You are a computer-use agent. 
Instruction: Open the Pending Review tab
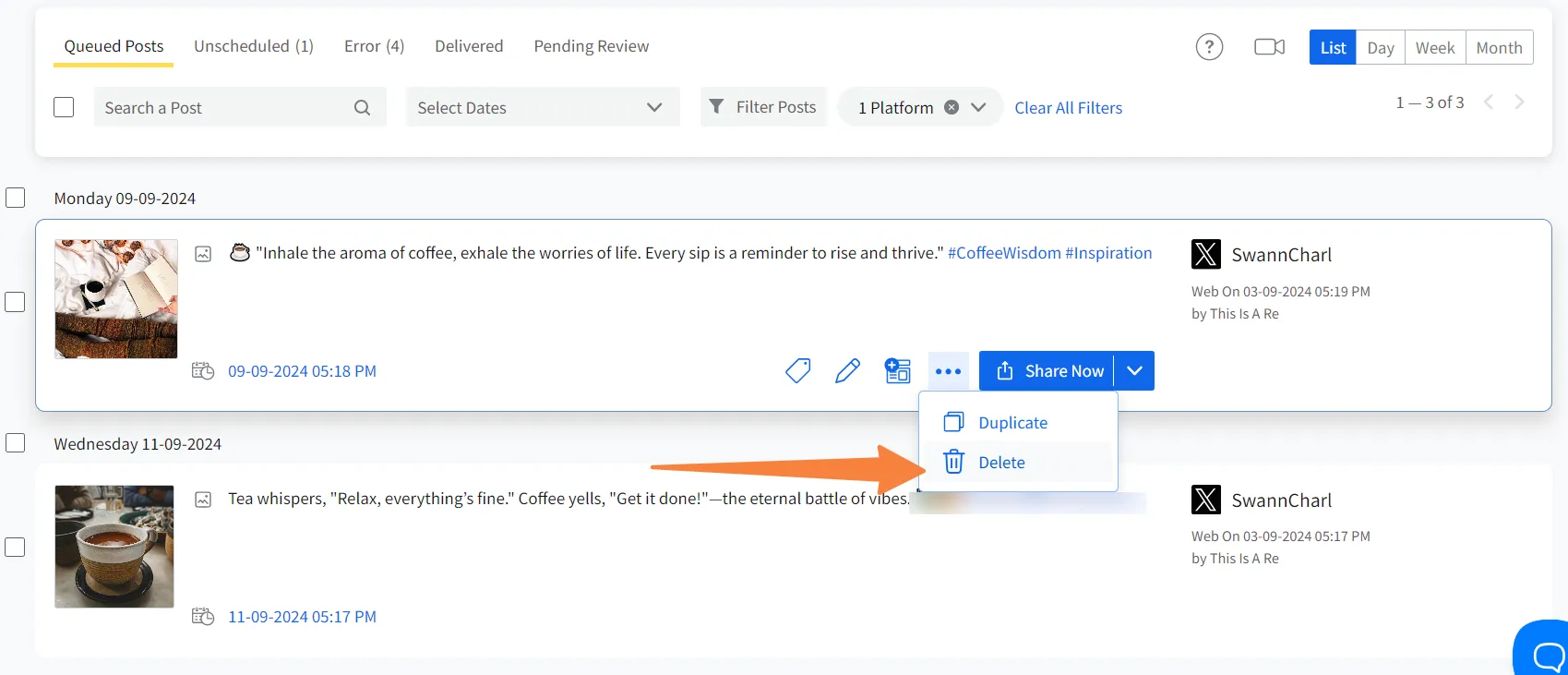coord(592,46)
